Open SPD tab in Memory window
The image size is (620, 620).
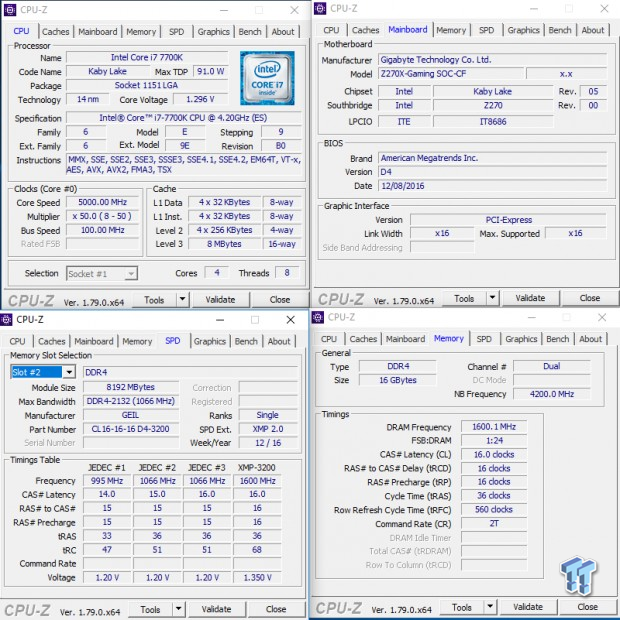coord(484,339)
